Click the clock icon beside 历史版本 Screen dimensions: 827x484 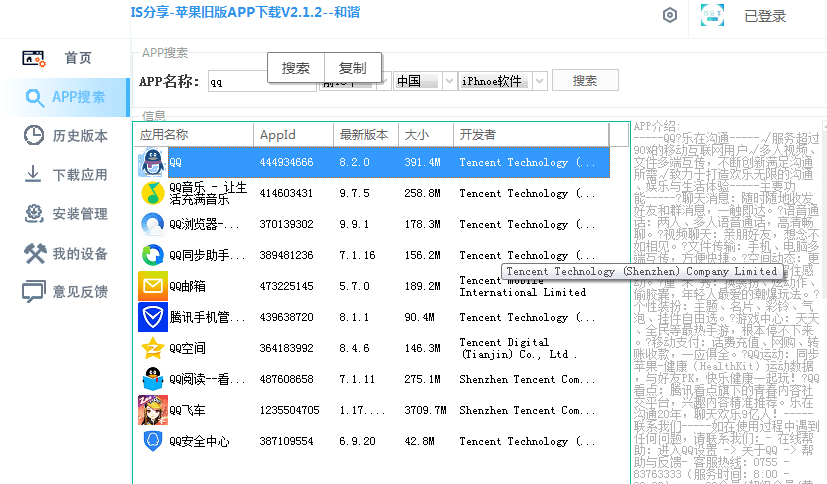point(34,135)
